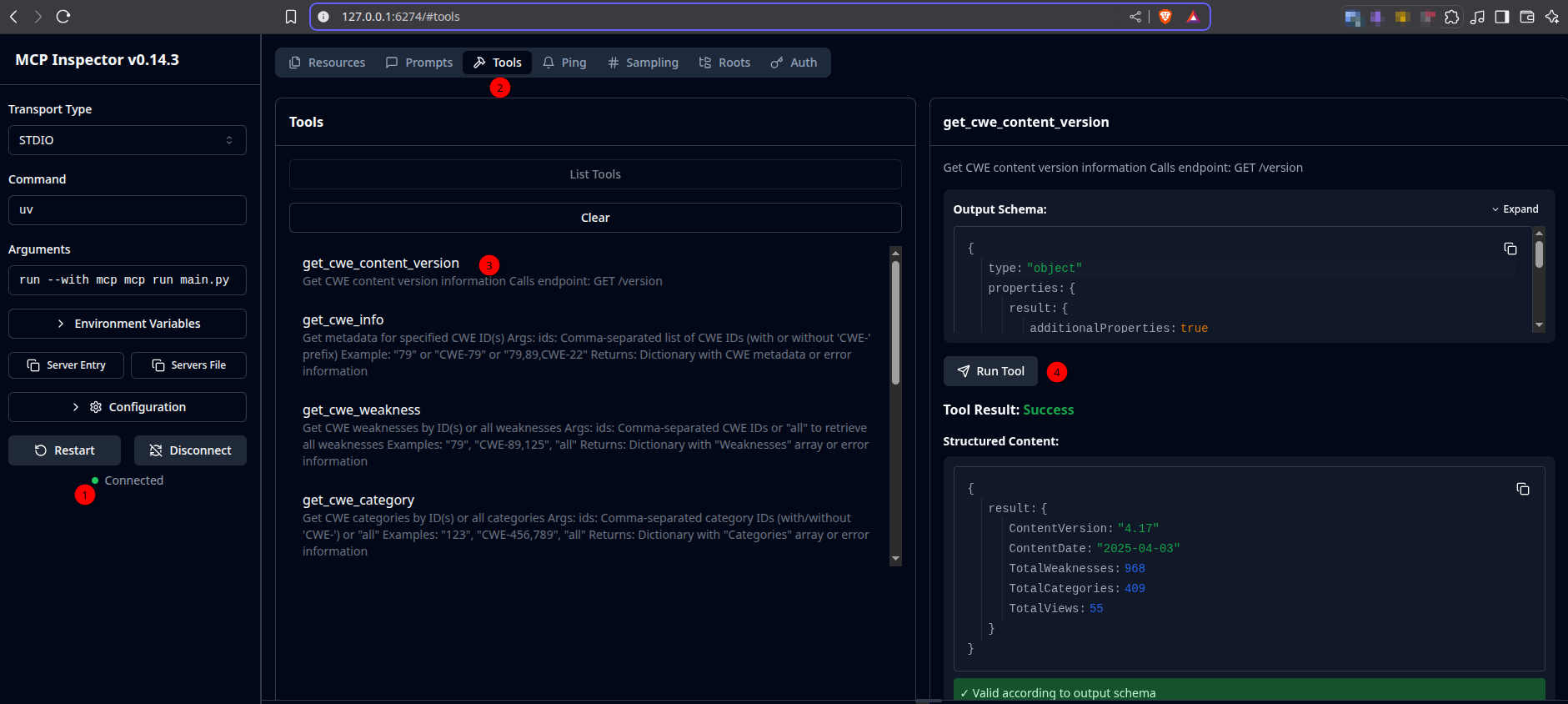Click the purple pixelated extension icon
1568x704 pixels.
(1376, 17)
